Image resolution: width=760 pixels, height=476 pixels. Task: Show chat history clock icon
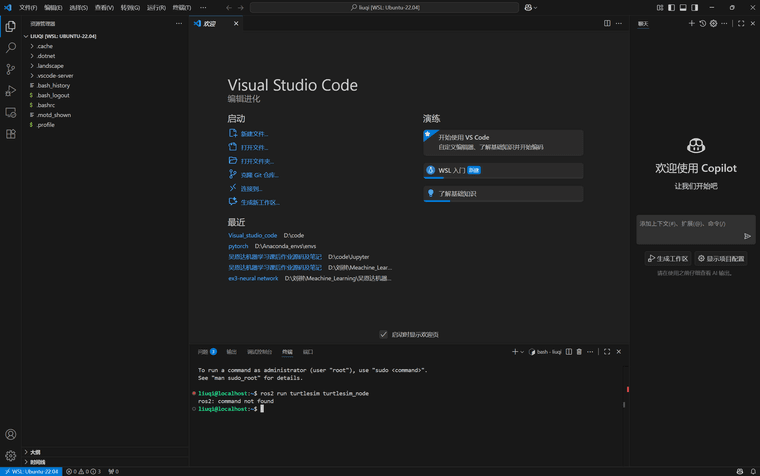click(x=702, y=23)
